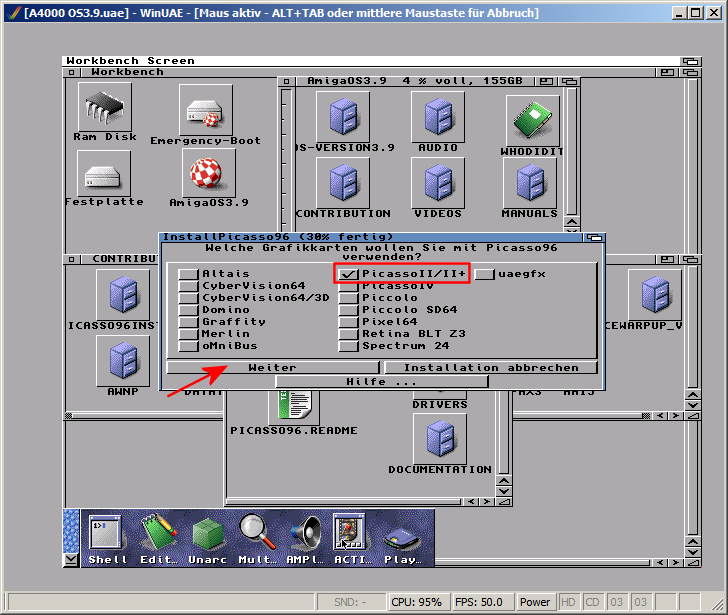Viewport: 728px width, 615px height.
Task: Launch the Play dock icon
Action: click(402, 539)
